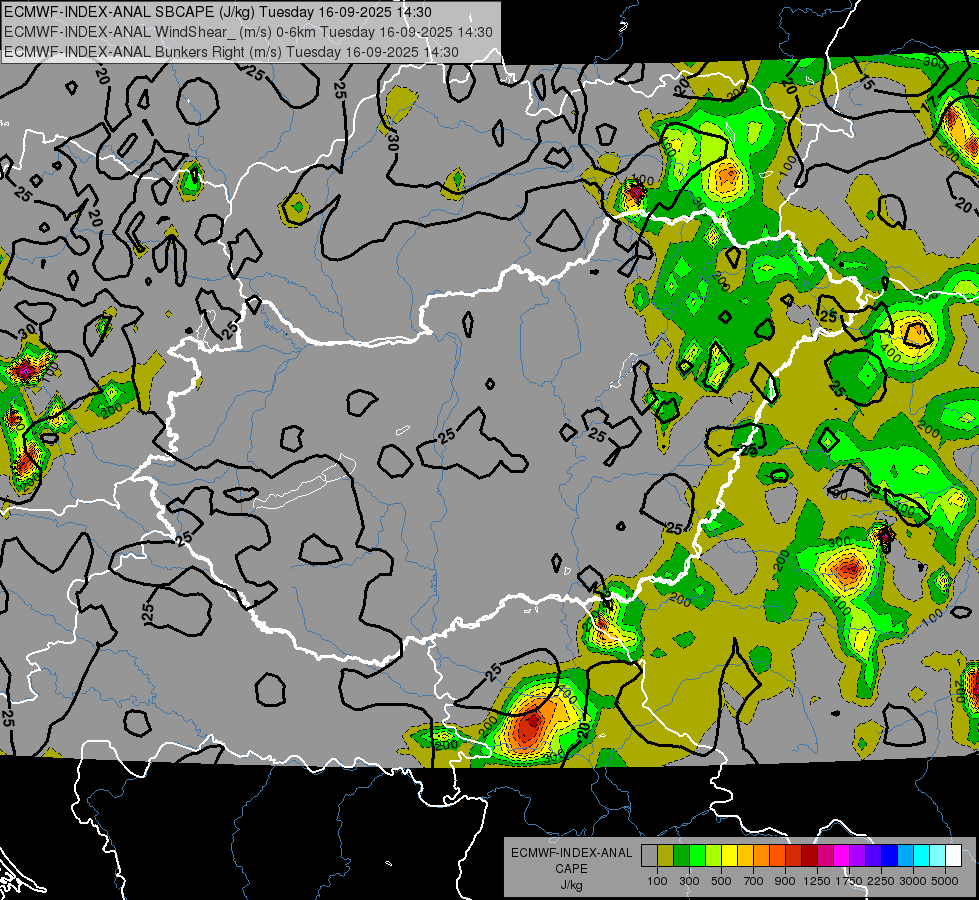Click the magenta legend swatch
Viewport: 979px width, 900px height.
[842, 856]
